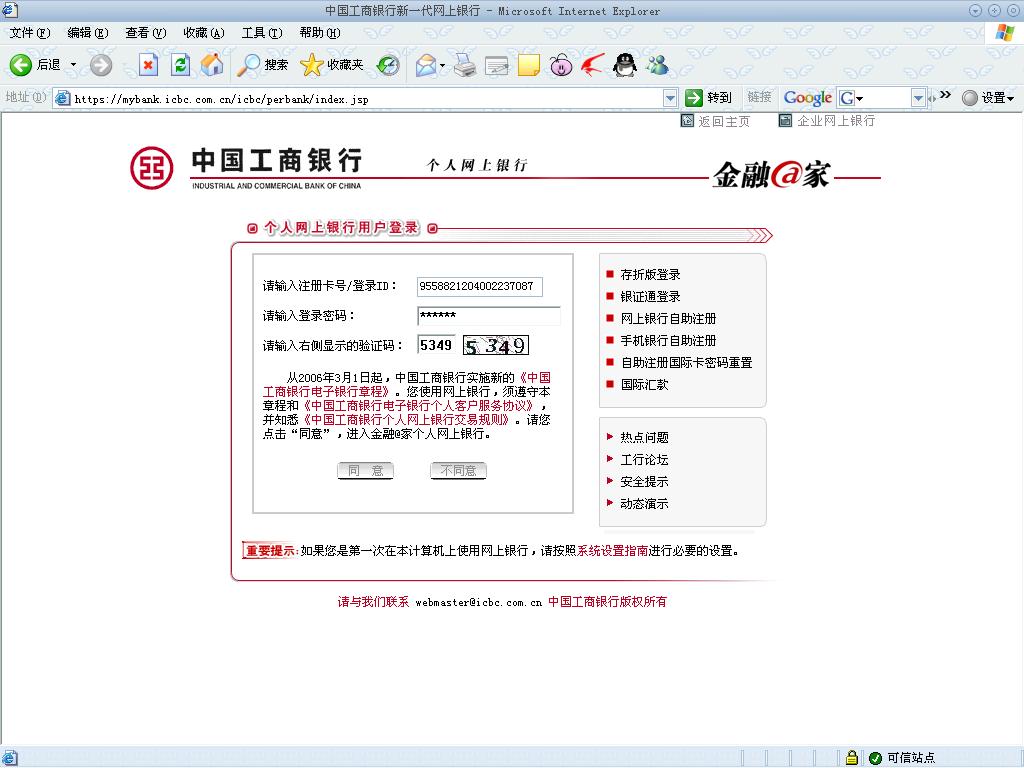Click 网上银行自助注册 link

[668, 319]
